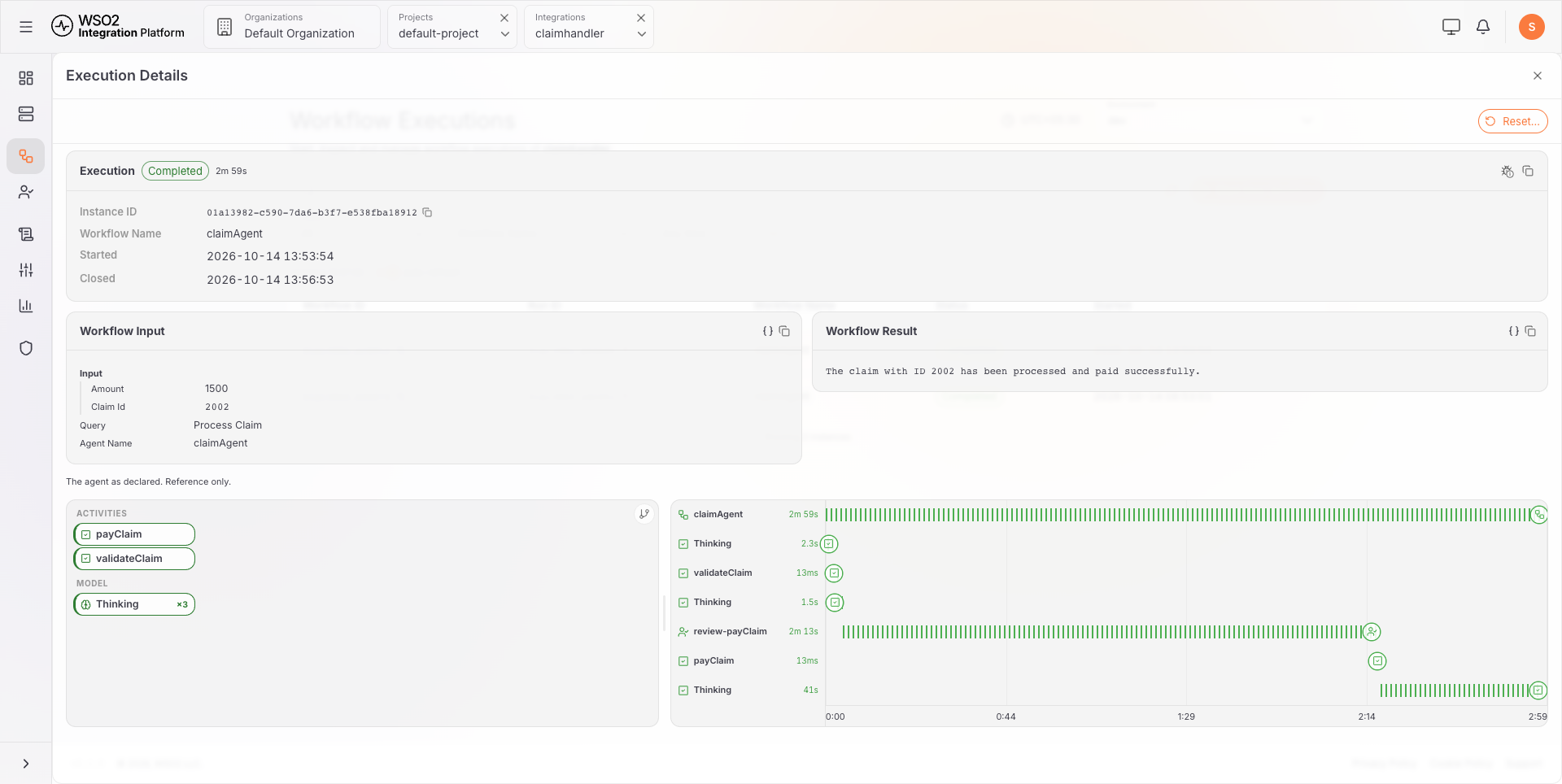
Task: Open the Integrations dropdown chevron
Action: [x=641, y=34]
